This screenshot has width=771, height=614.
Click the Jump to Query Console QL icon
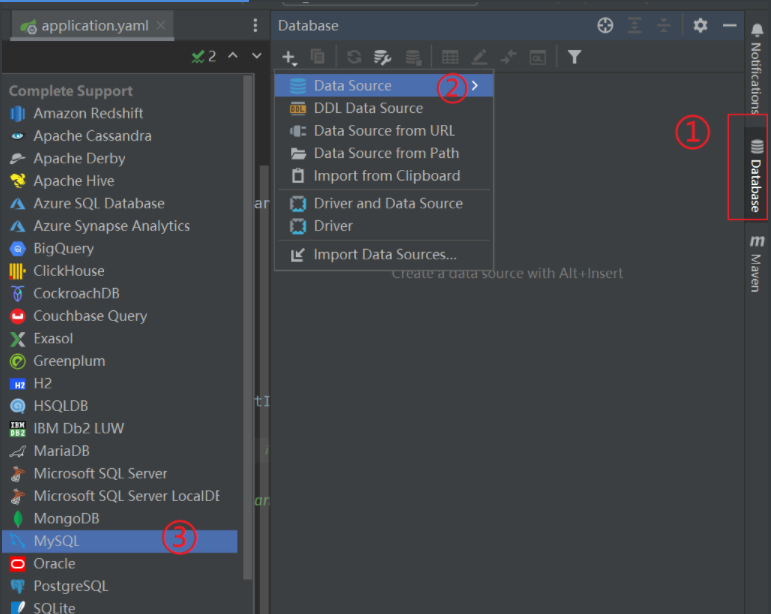537,57
